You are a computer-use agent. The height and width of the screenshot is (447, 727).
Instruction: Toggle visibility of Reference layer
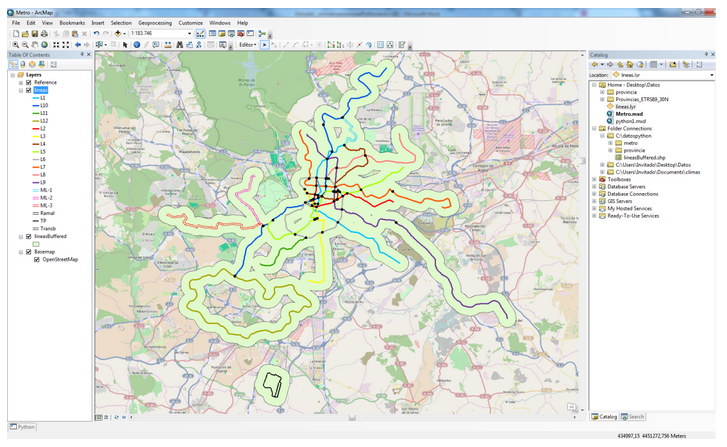pyautogui.click(x=29, y=83)
